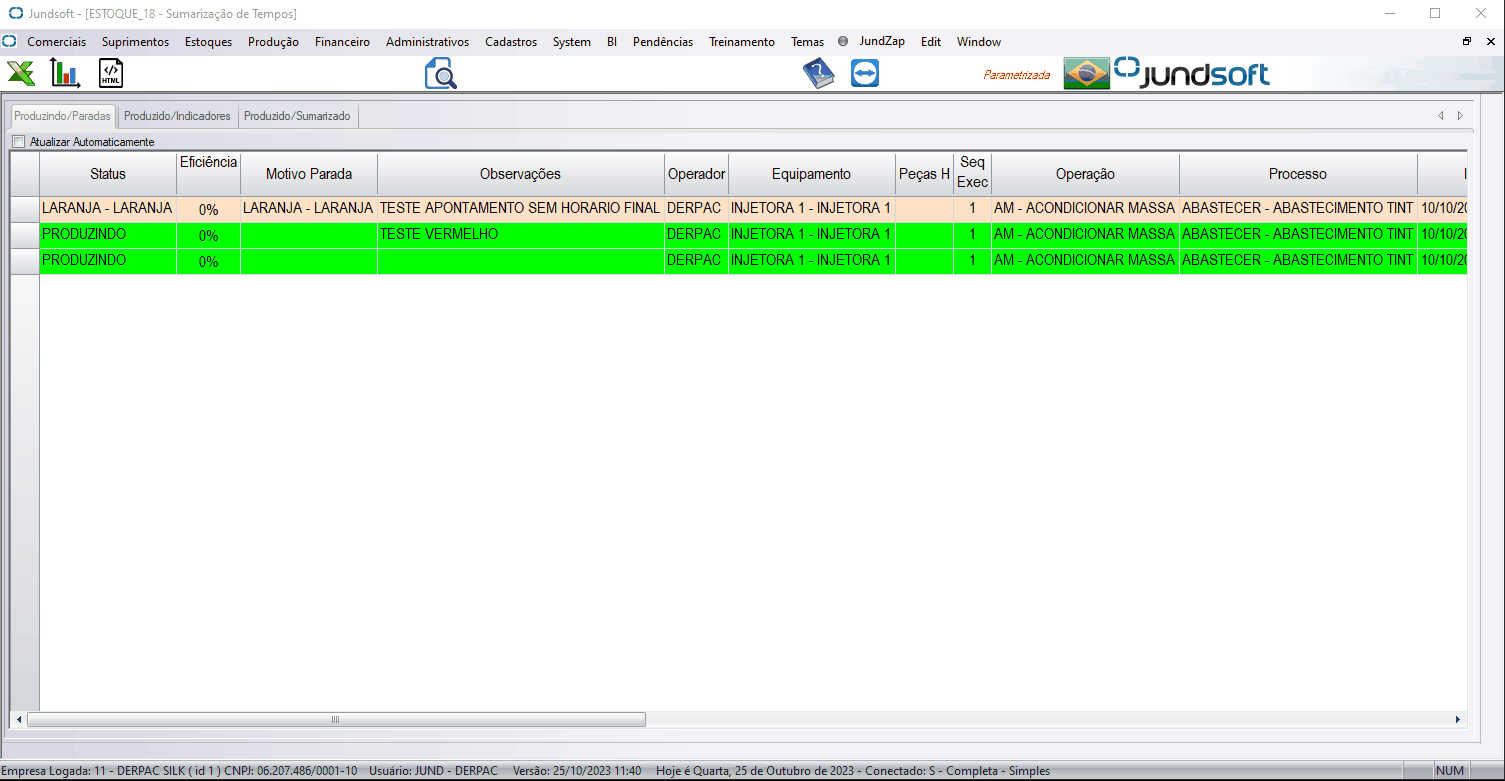
Task: Click row selector of LARANJA row
Action: pos(25,209)
